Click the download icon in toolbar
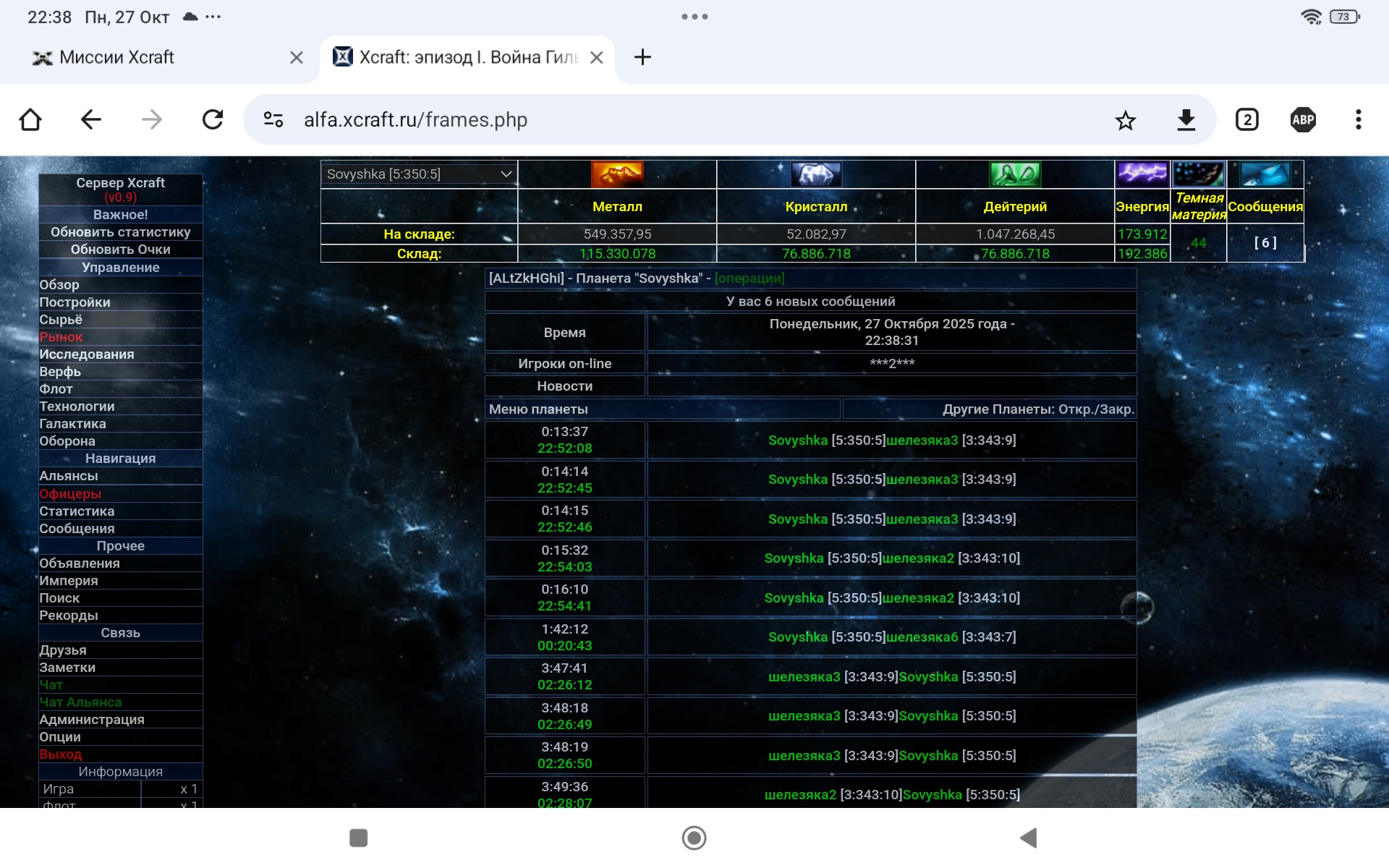 pyautogui.click(x=1186, y=120)
